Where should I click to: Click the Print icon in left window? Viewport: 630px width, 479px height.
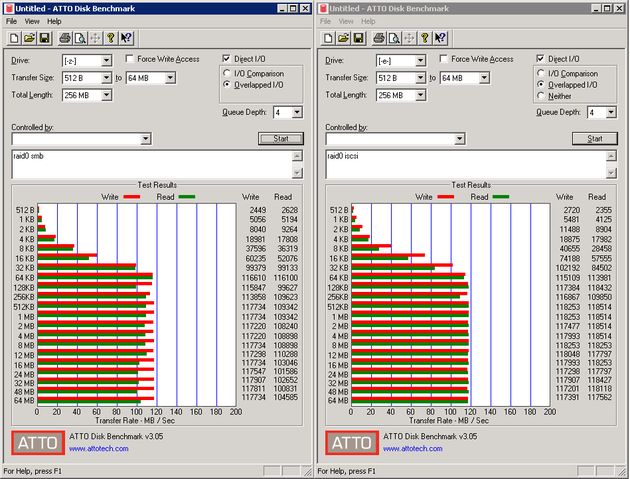pyautogui.click(x=65, y=38)
